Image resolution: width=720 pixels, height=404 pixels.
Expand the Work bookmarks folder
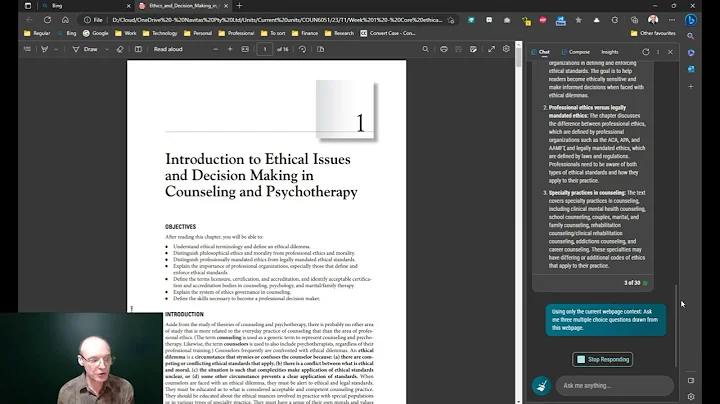point(126,33)
